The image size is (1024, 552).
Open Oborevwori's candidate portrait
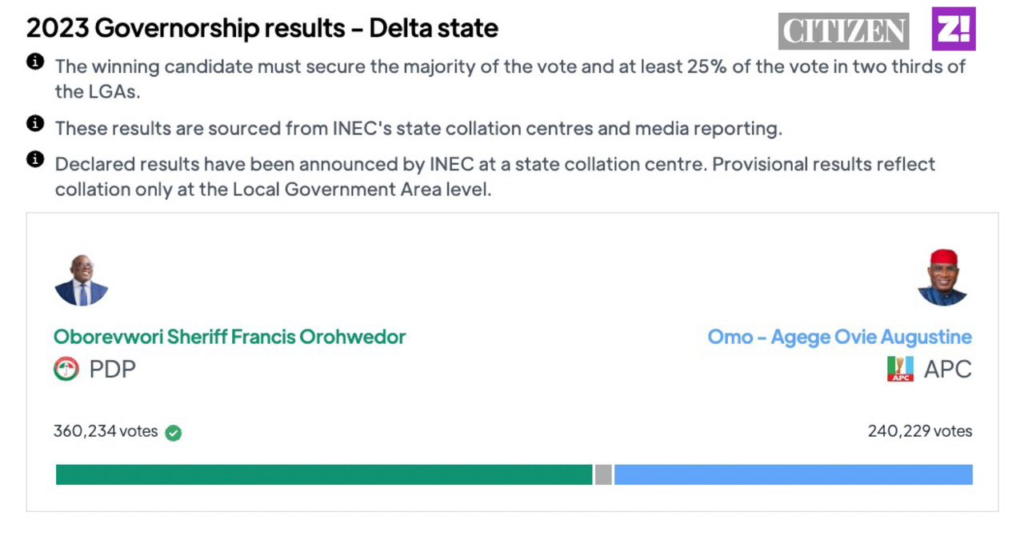point(81,281)
